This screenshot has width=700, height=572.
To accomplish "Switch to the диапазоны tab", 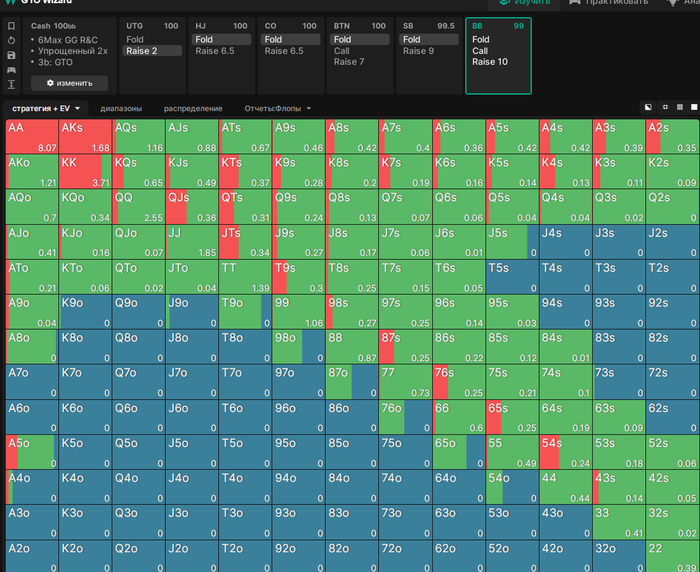I will tap(121, 109).
